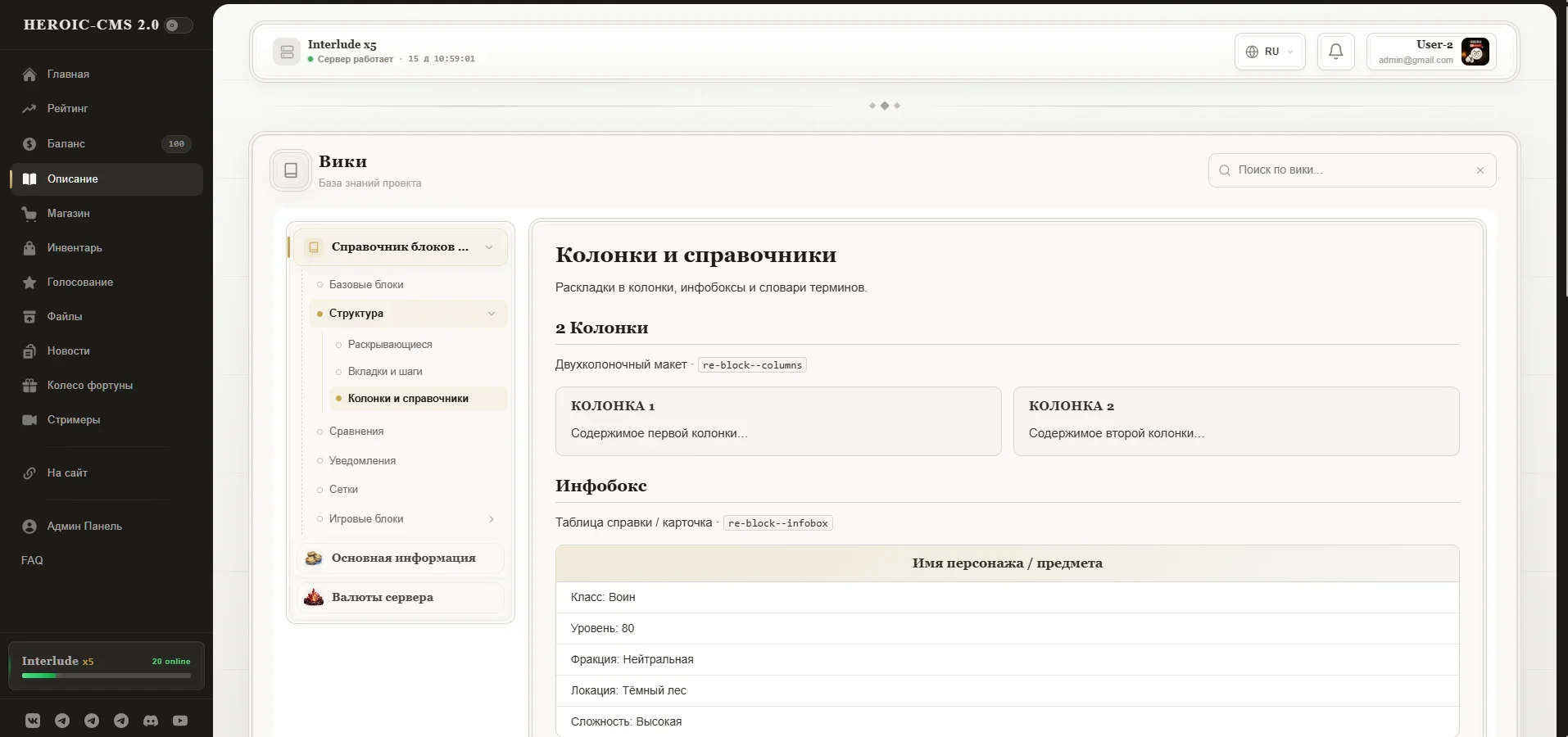The image size is (1568, 737).
Task: Open the Инвентарь bag icon
Action: coord(29,248)
